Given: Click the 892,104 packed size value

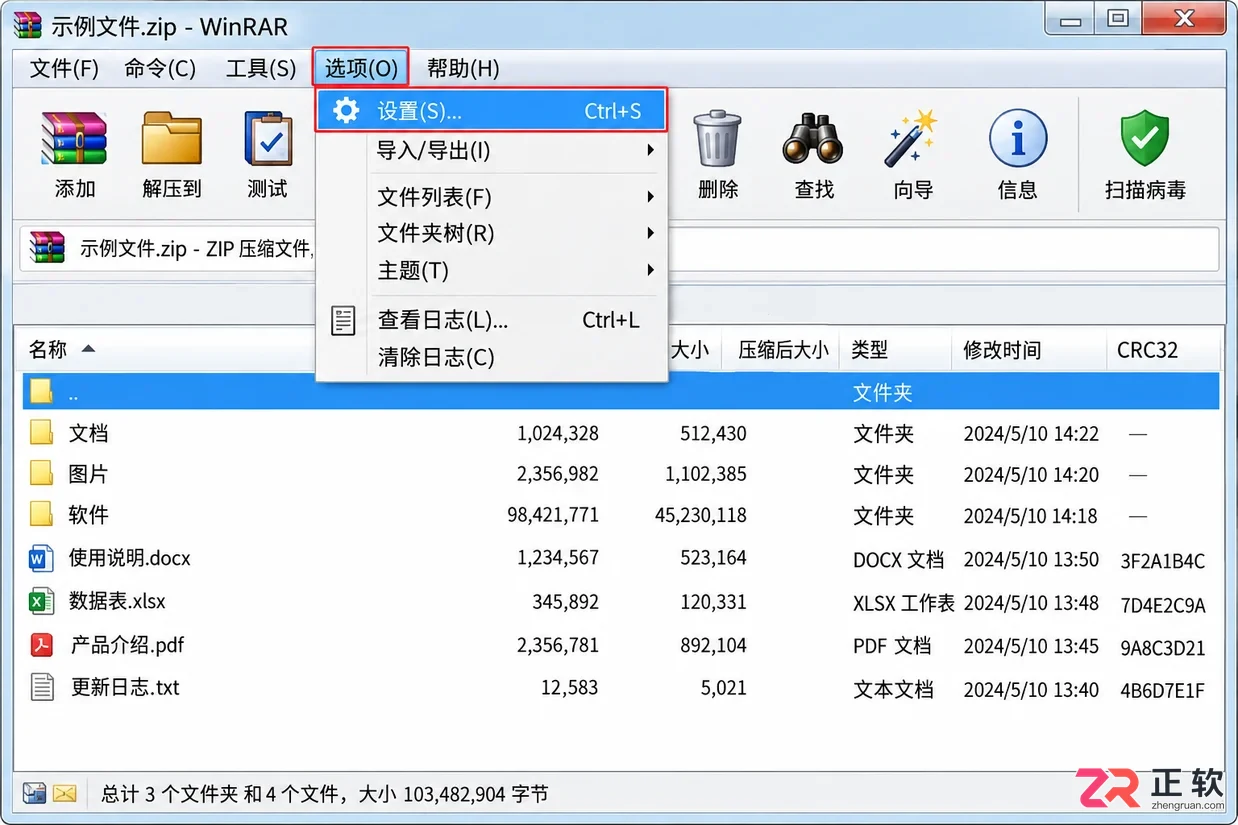Looking at the screenshot, I should coord(713,645).
